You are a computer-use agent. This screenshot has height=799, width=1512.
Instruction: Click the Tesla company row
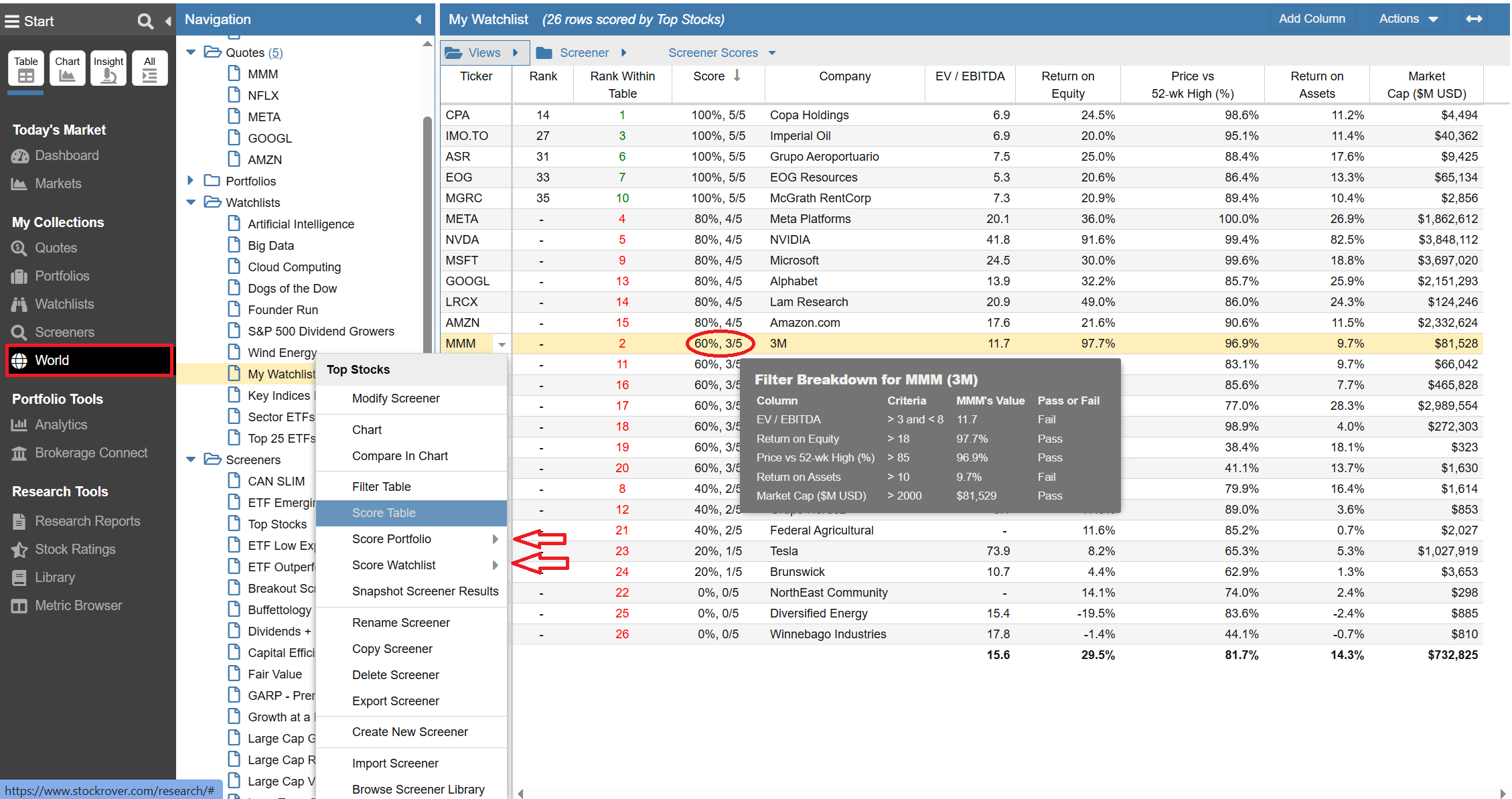pos(783,551)
